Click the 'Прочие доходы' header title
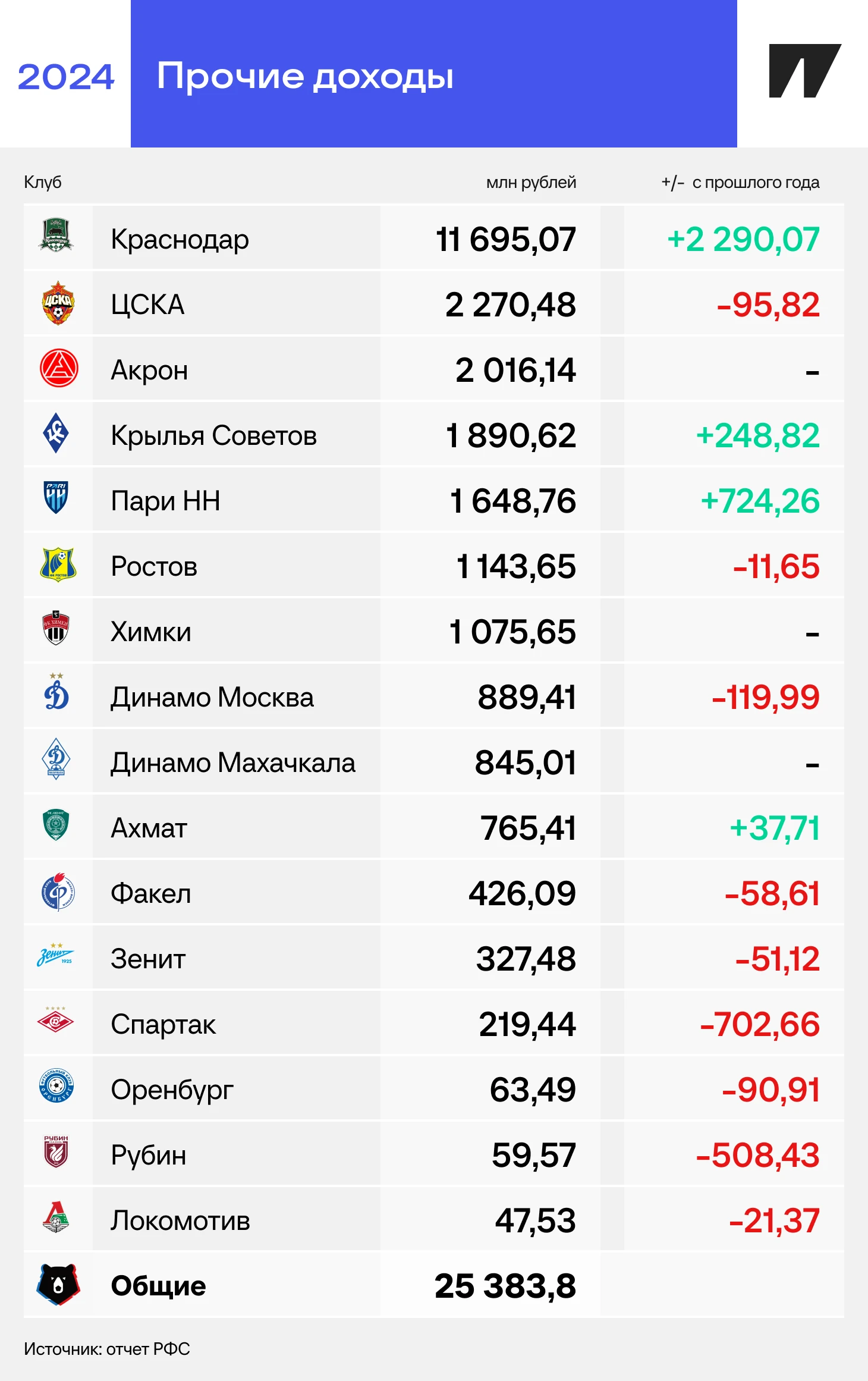 pyautogui.click(x=305, y=76)
